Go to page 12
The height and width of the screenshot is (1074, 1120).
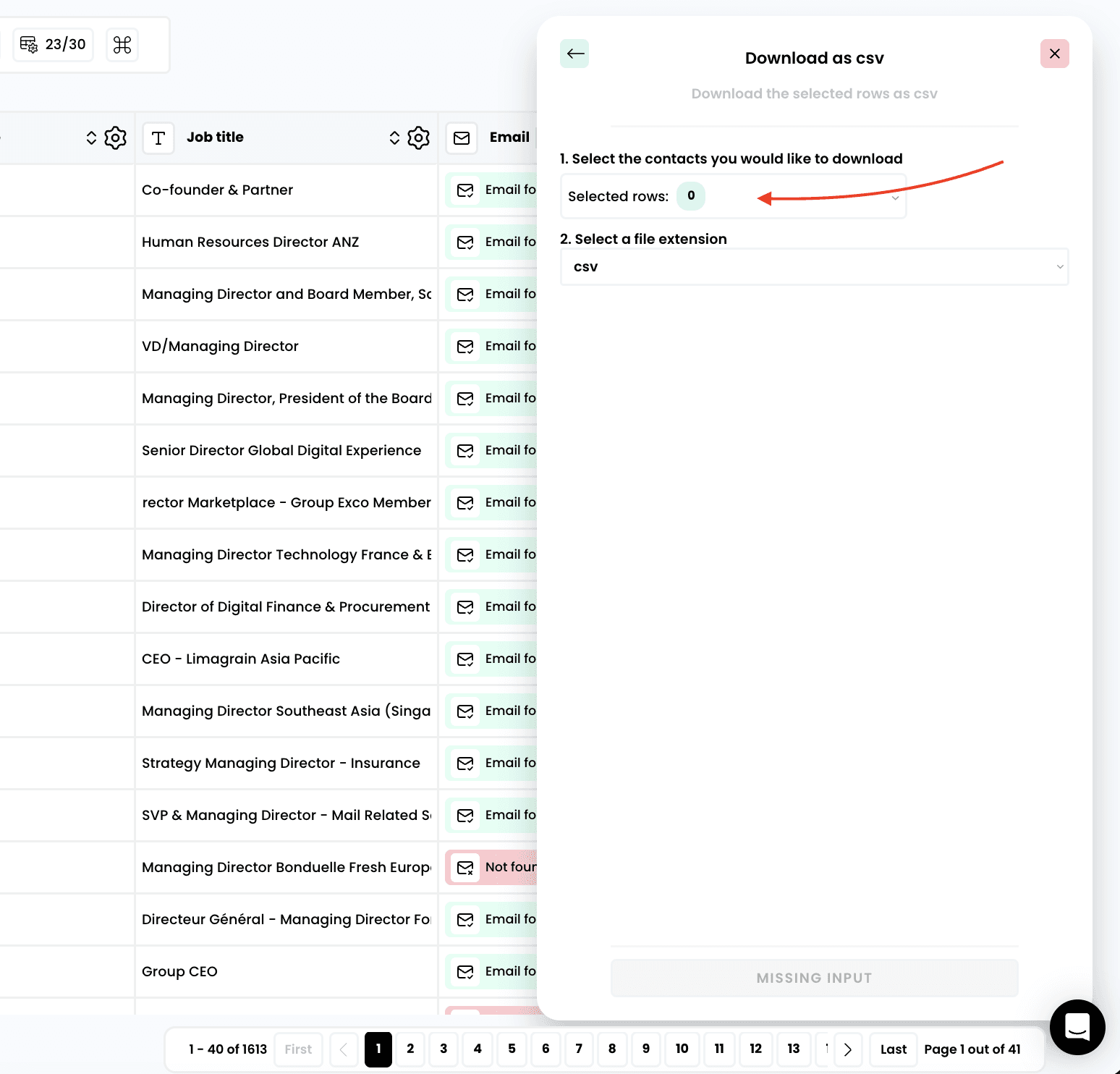click(x=756, y=1049)
